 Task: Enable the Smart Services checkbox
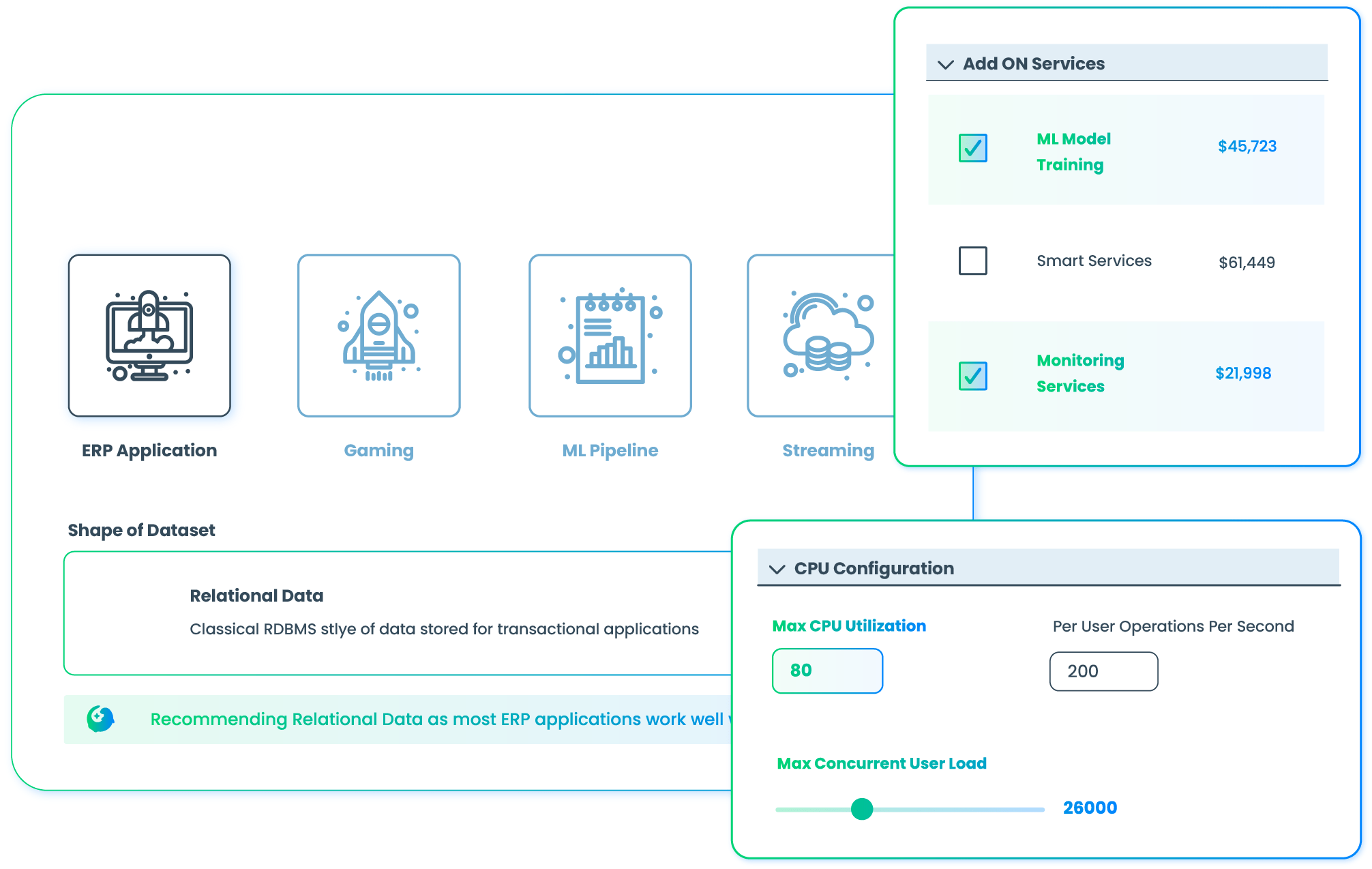point(972,261)
